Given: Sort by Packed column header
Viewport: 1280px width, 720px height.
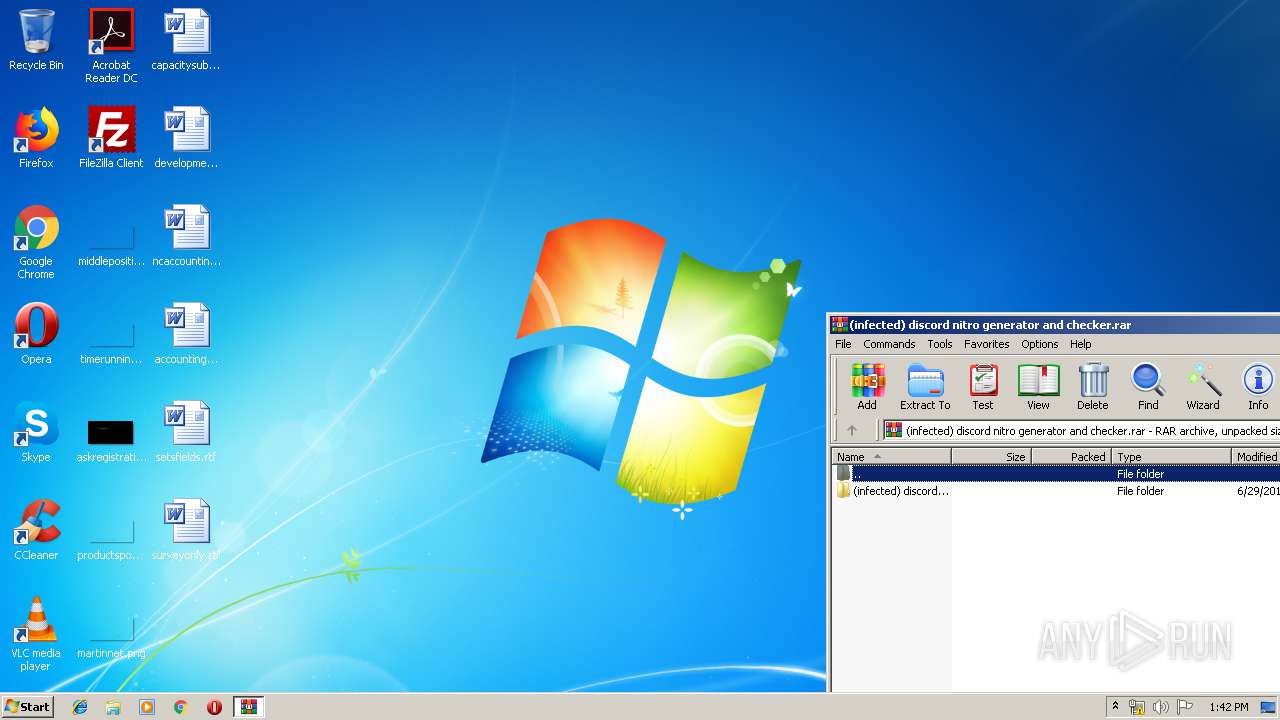Looking at the screenshot, I should 1071,457.
